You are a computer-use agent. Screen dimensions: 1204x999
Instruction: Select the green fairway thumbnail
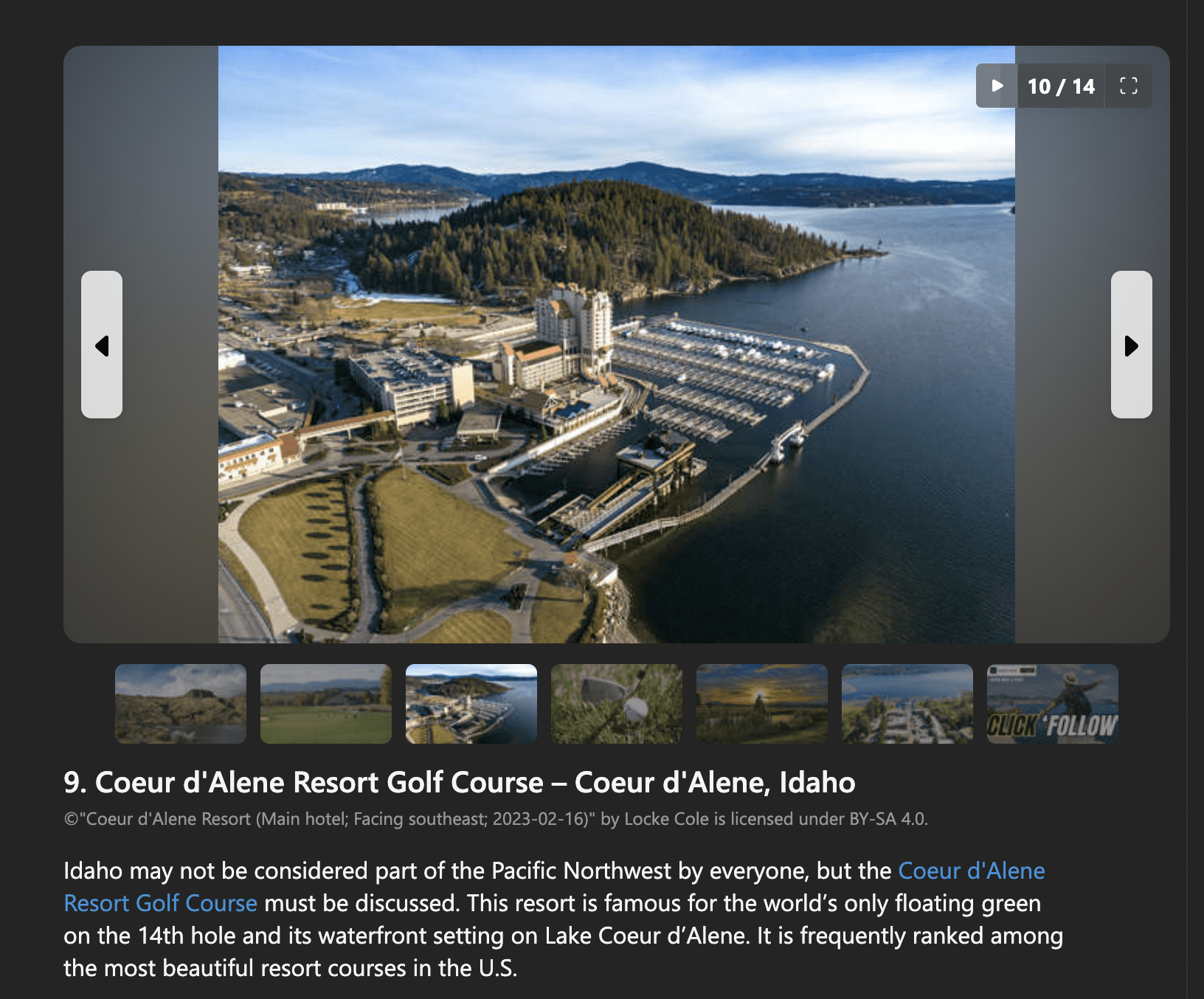point(326,704)
